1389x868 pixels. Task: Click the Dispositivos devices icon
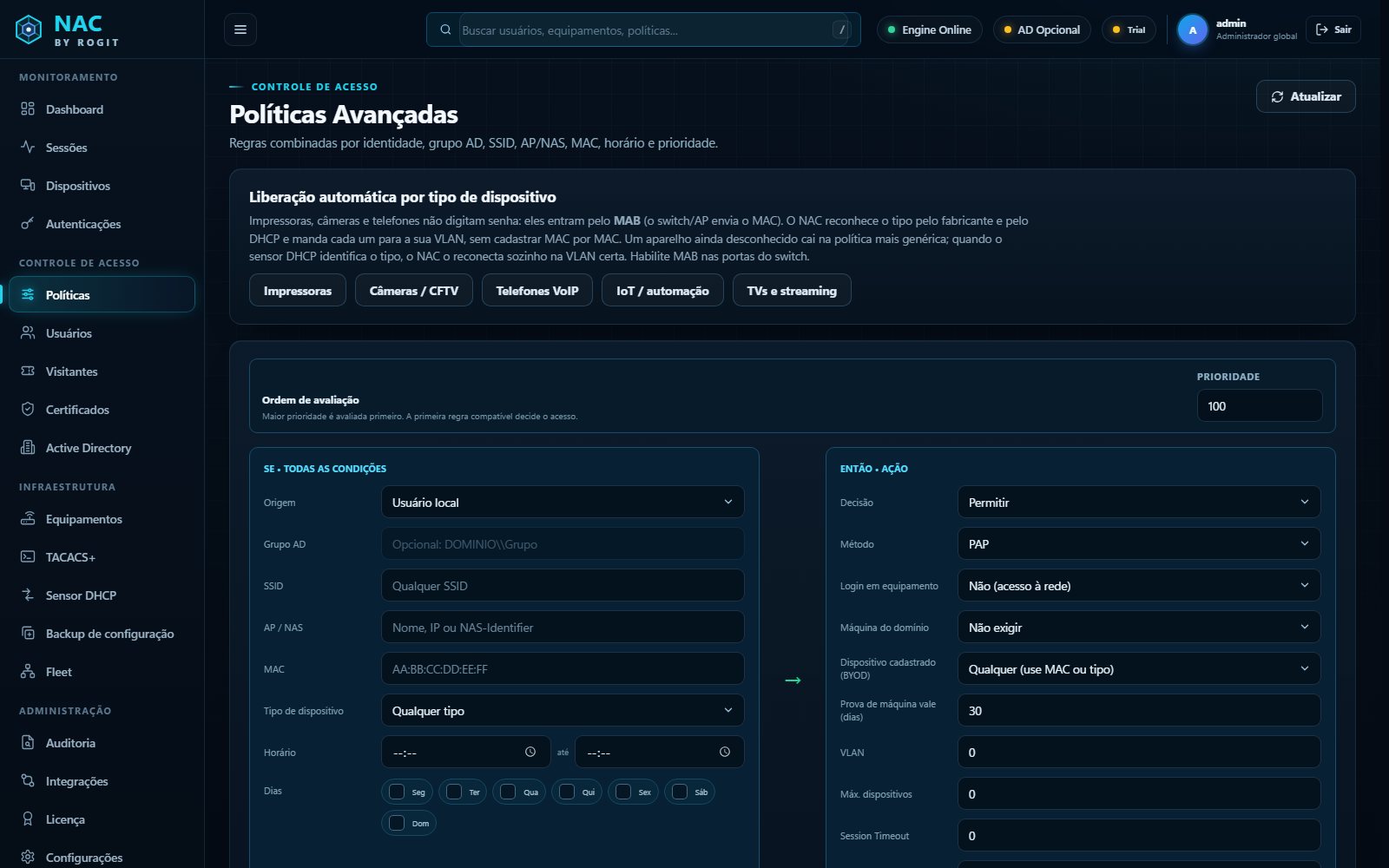click(28, 186)
